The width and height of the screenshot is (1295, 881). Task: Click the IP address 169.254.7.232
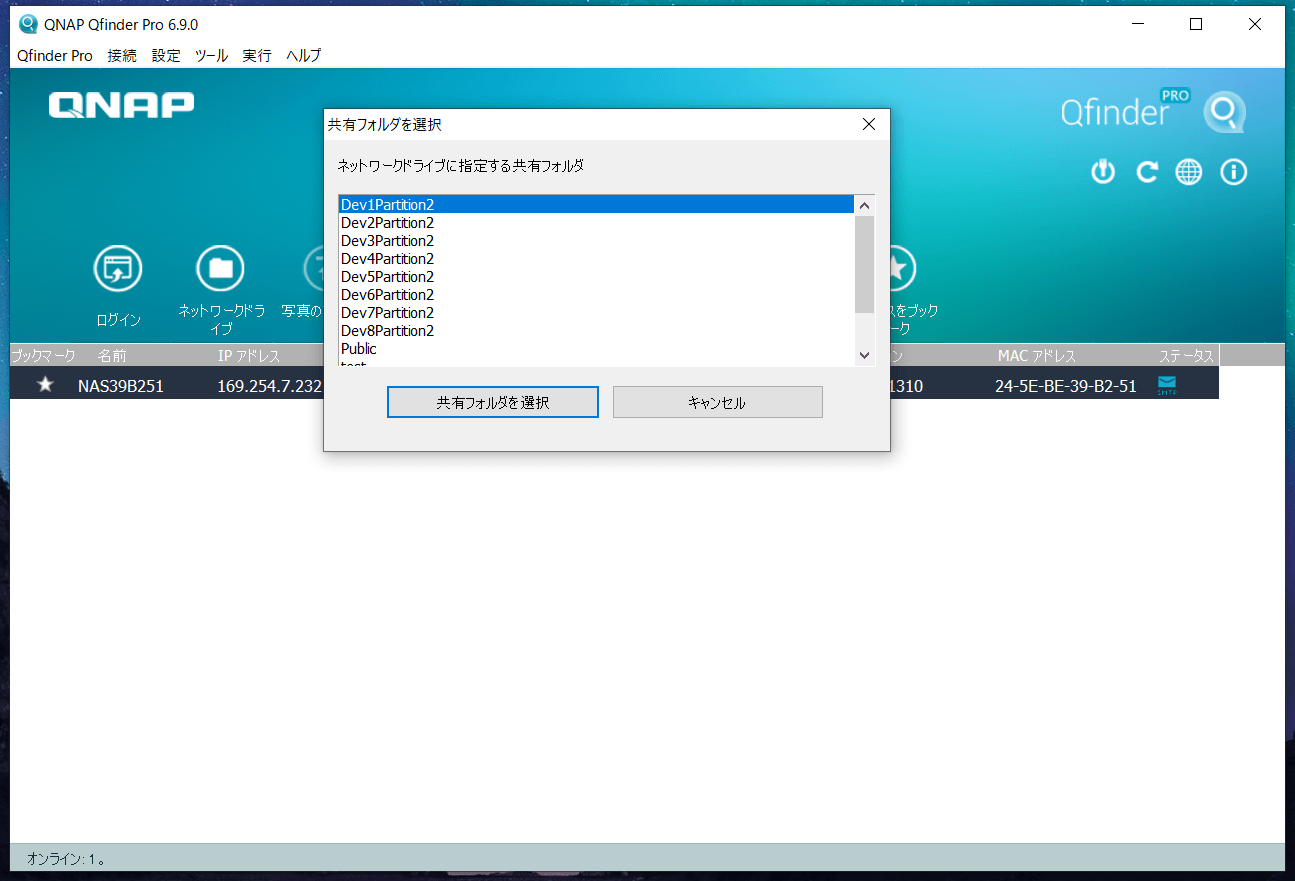click(270, 386)
